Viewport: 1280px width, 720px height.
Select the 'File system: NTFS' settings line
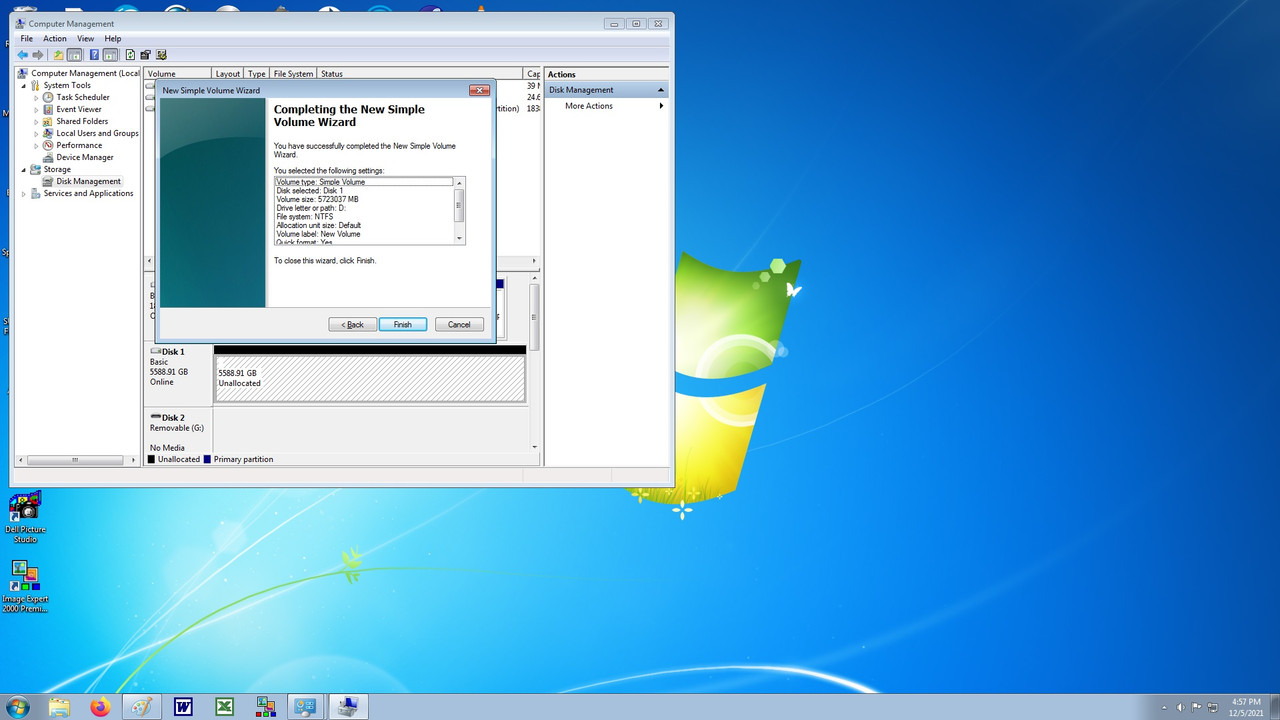pyautogui.click(x=305, y=216)
